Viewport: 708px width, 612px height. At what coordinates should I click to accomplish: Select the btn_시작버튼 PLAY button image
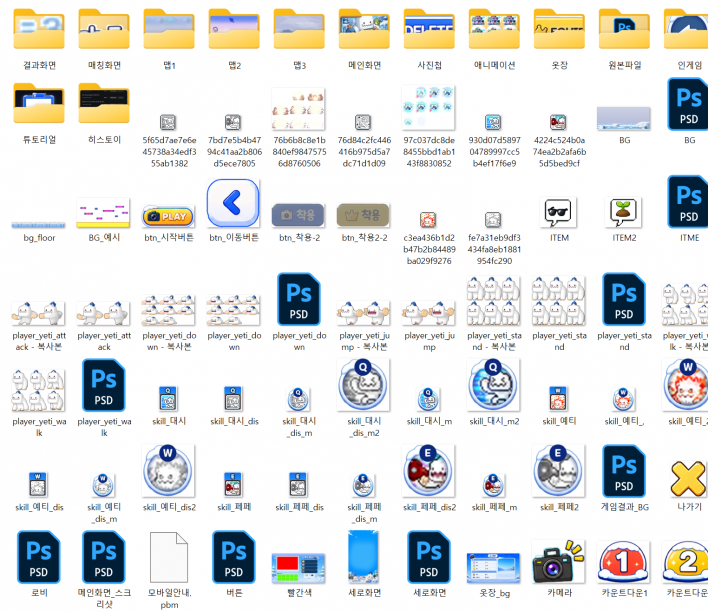[168, 216]
